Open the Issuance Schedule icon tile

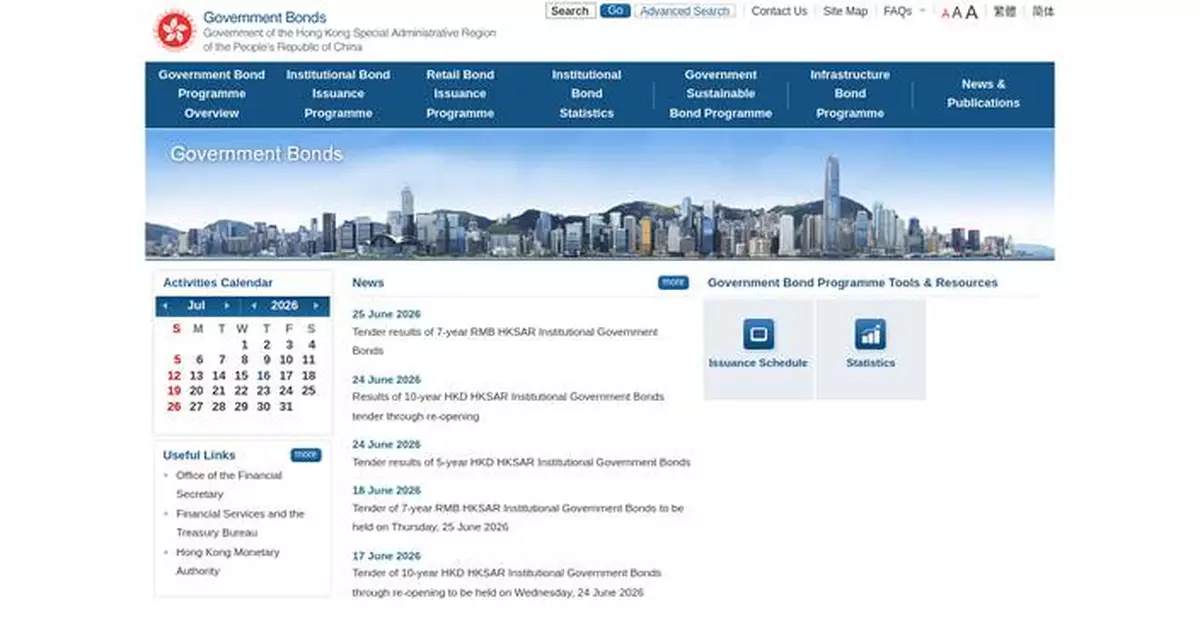point(758,350)
